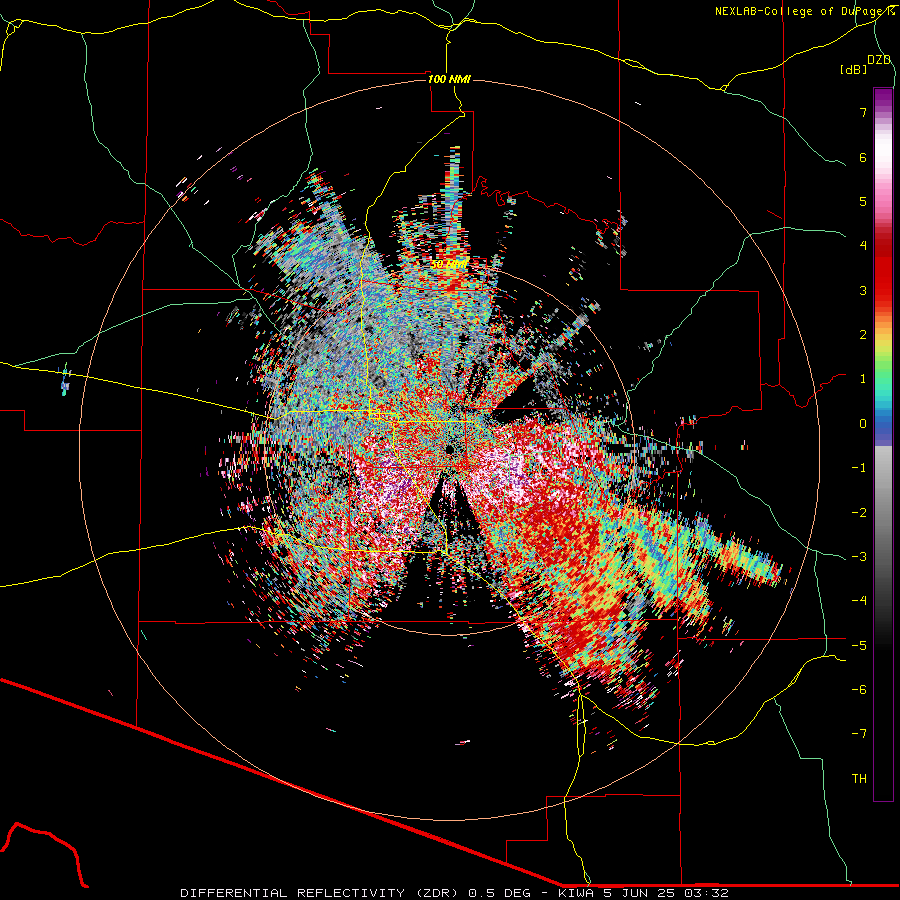Click the -1 value on the scale

(x=859, y=468)
